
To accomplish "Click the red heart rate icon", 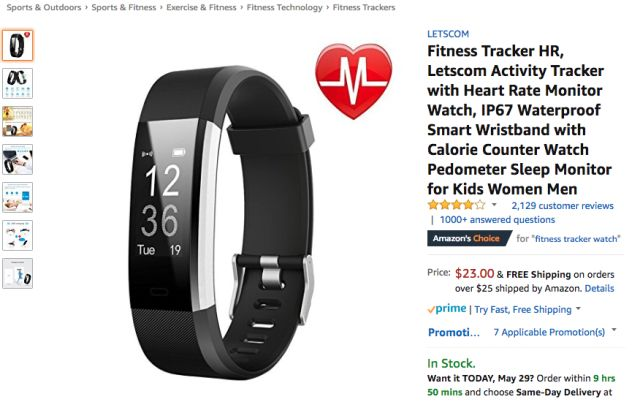I will point(353,80).
